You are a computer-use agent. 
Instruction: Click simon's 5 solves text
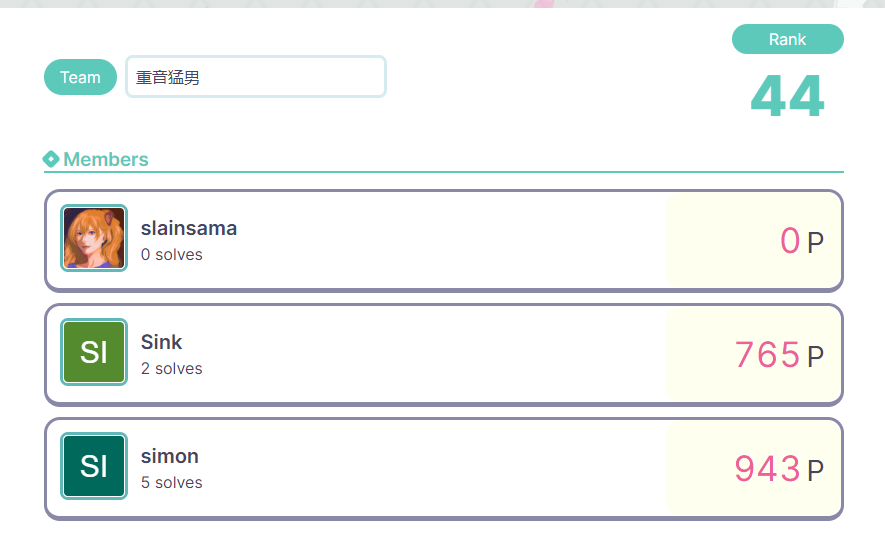[172, 483]
